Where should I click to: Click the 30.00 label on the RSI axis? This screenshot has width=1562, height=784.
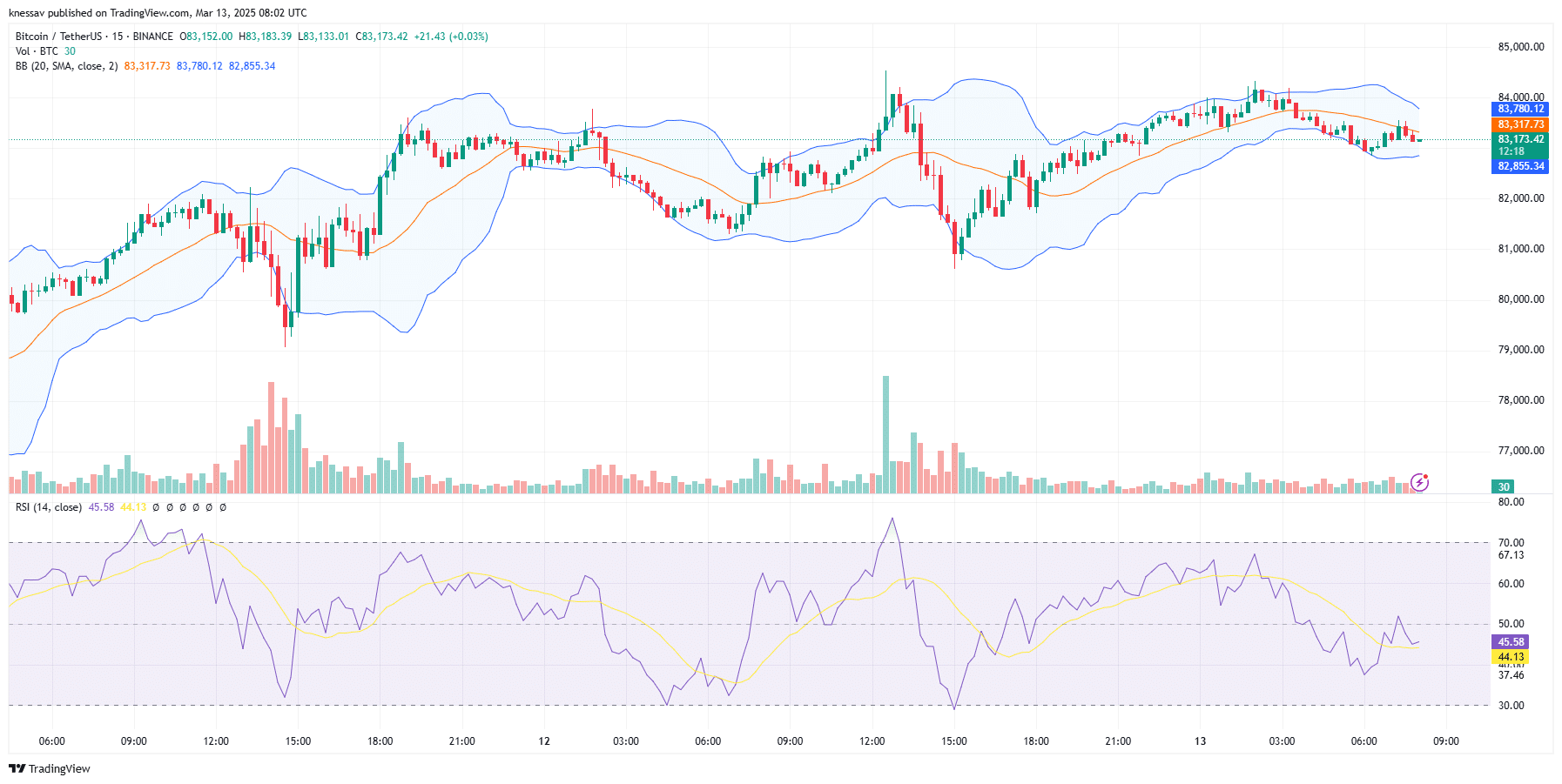click(x=1511, y=706)
